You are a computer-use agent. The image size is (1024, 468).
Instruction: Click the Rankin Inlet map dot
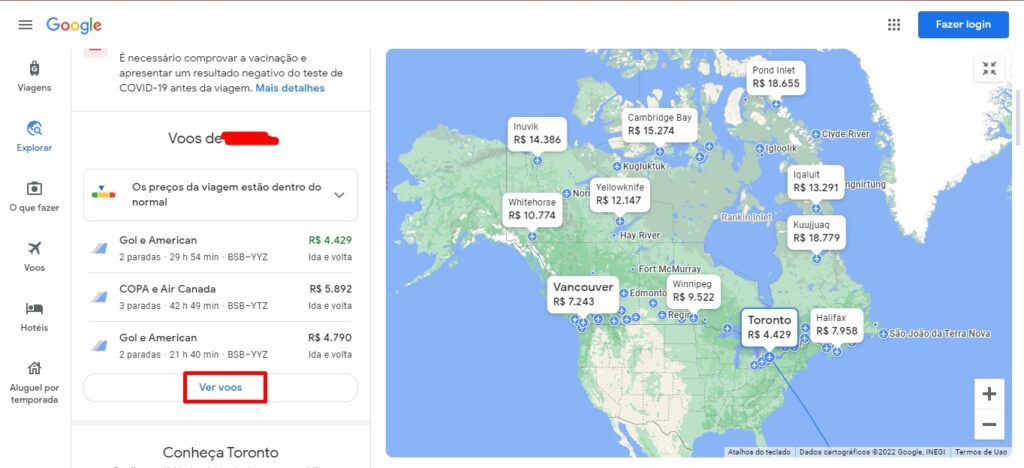(x=716, y=217)
